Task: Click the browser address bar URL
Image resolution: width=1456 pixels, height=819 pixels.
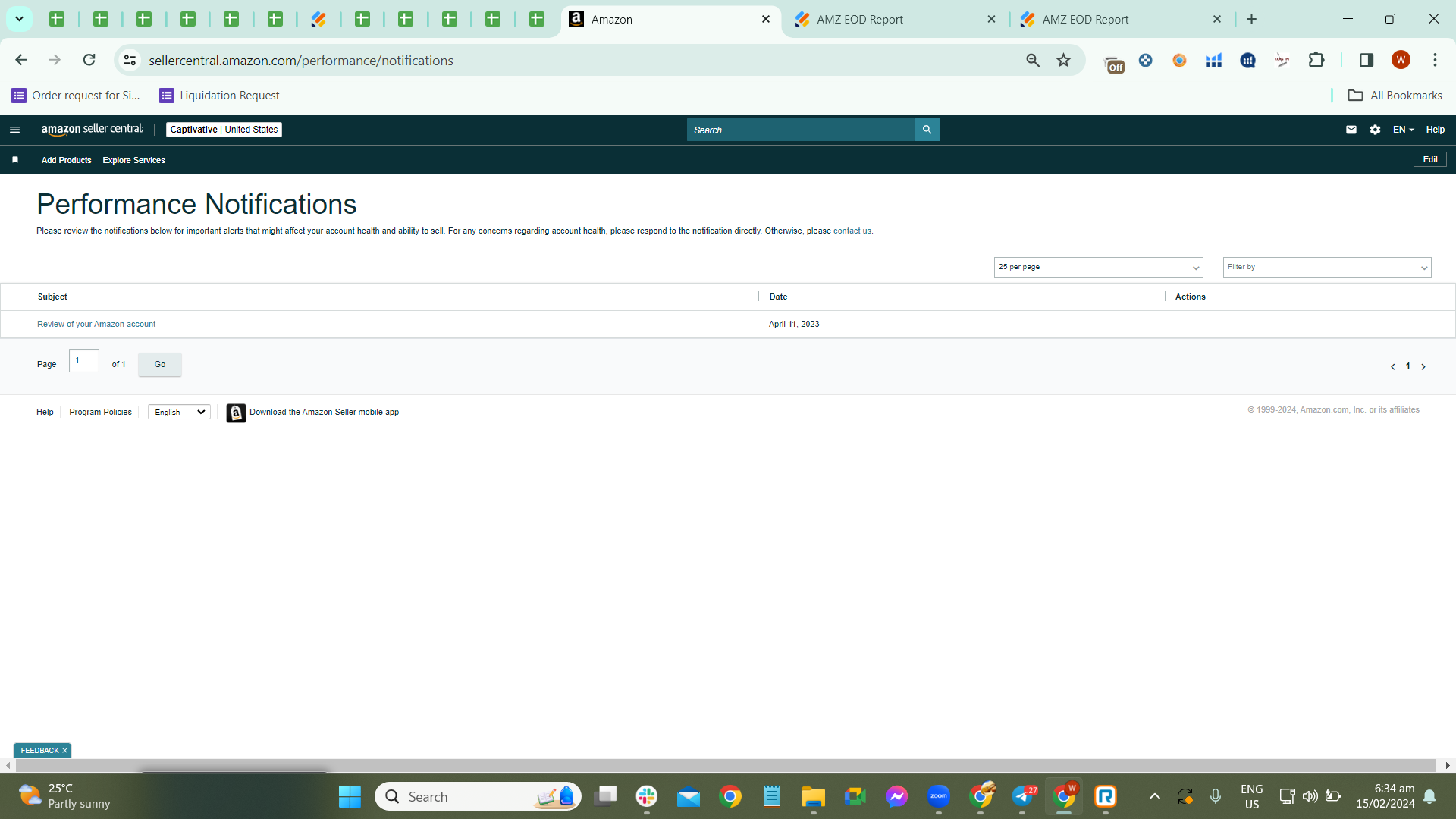Action: (x=301, y=60)
